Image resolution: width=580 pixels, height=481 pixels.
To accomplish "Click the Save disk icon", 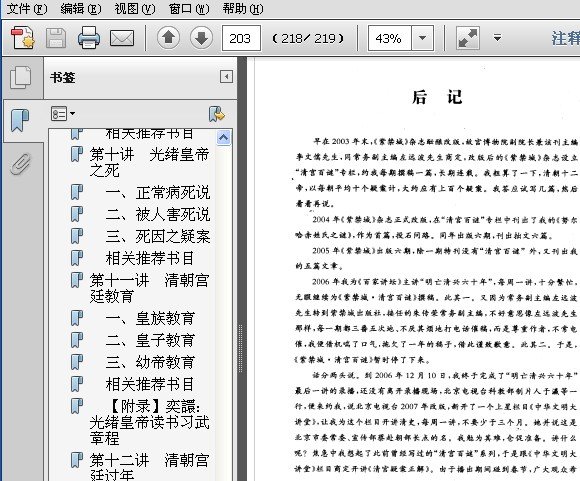I will coord(56,38).
